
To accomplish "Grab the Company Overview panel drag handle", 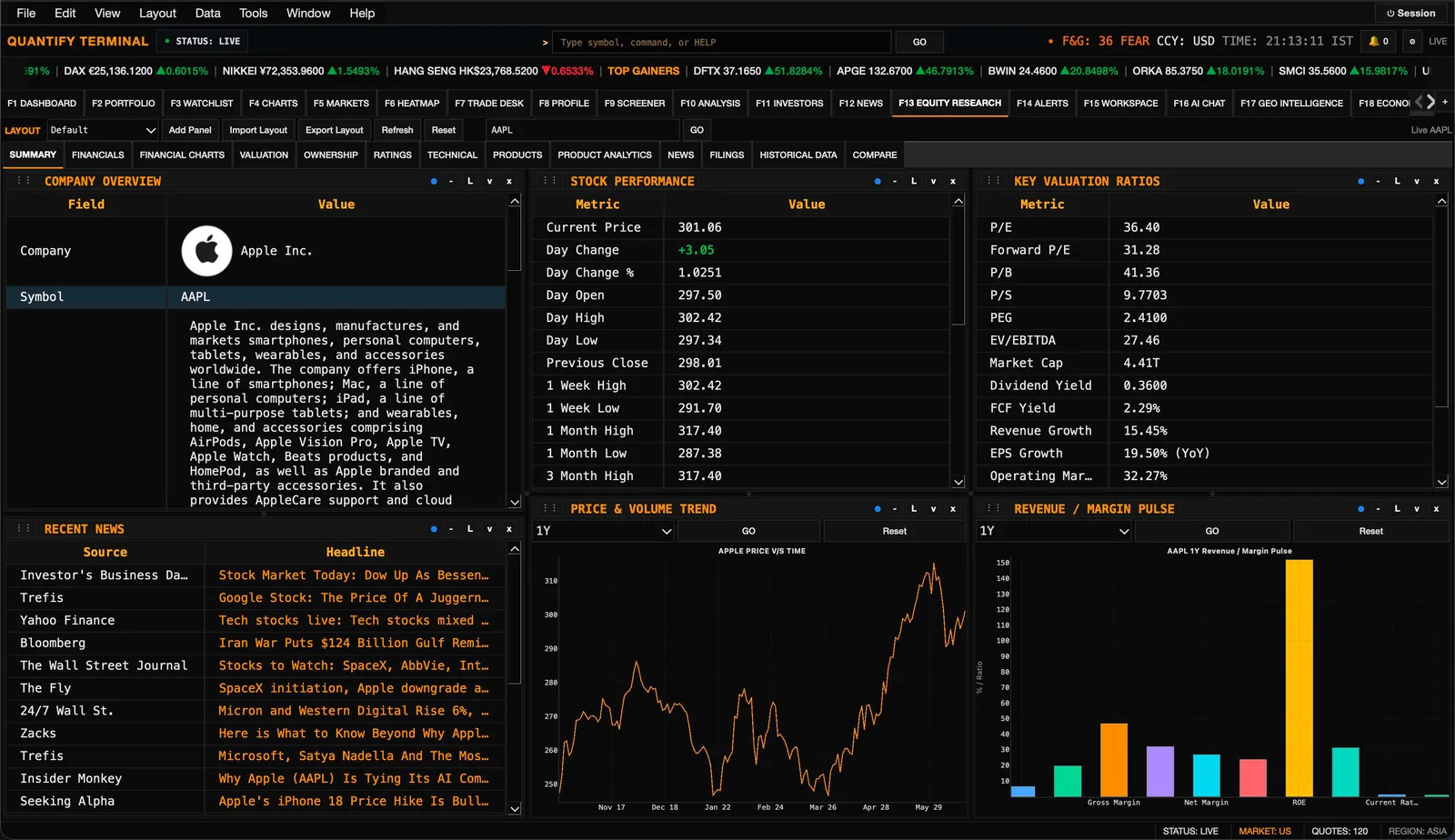I will [x=24, y=181].
